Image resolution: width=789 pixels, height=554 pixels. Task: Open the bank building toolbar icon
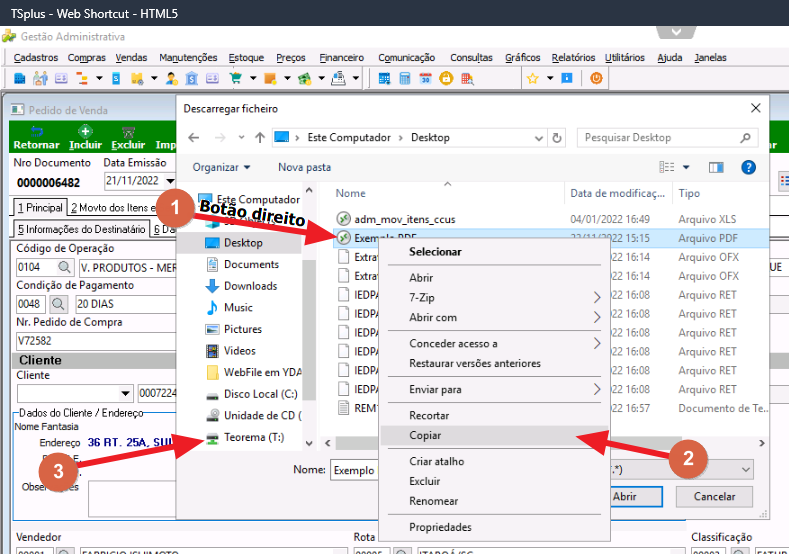point(192,78)
